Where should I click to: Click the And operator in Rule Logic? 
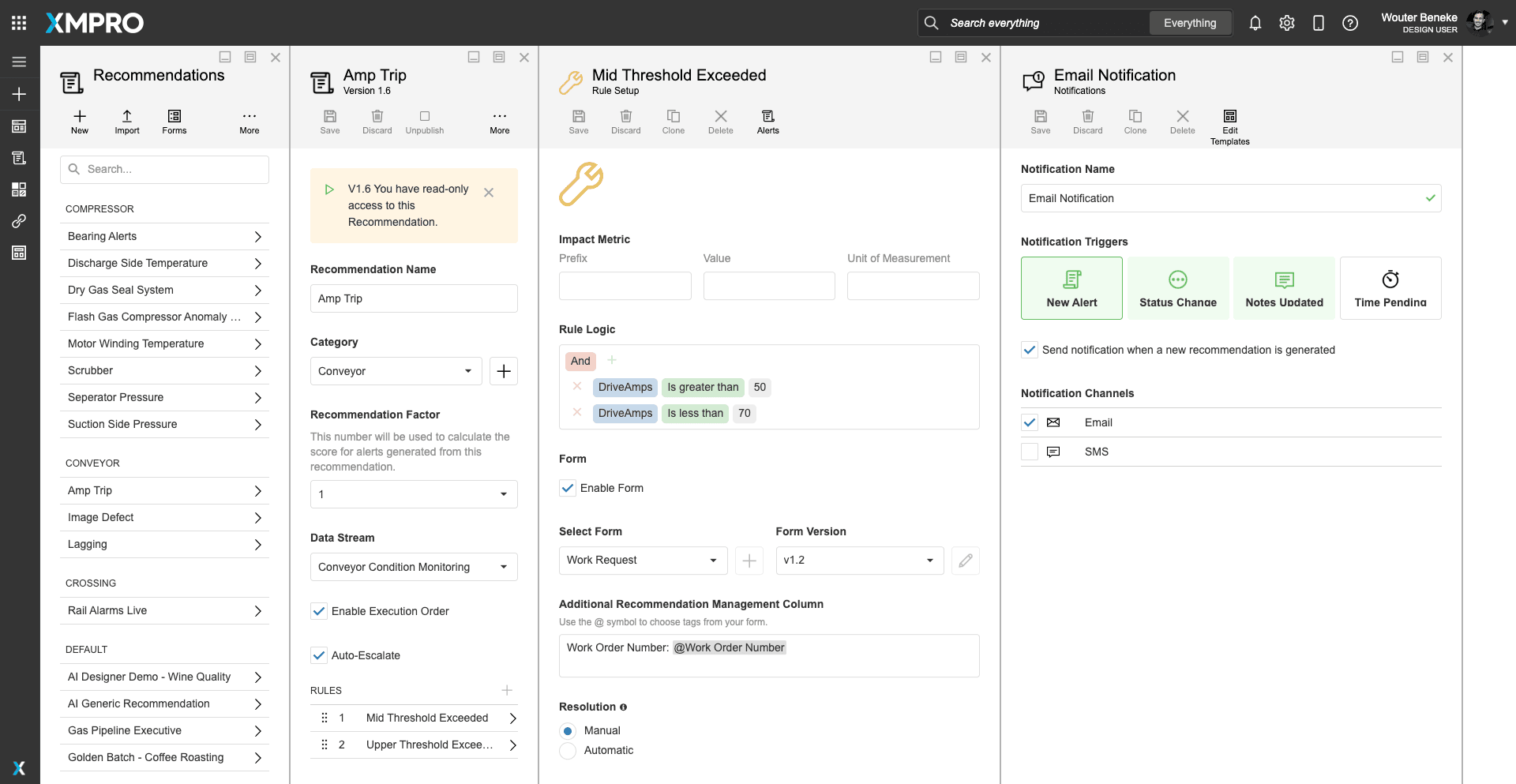(x=580, y=361)
